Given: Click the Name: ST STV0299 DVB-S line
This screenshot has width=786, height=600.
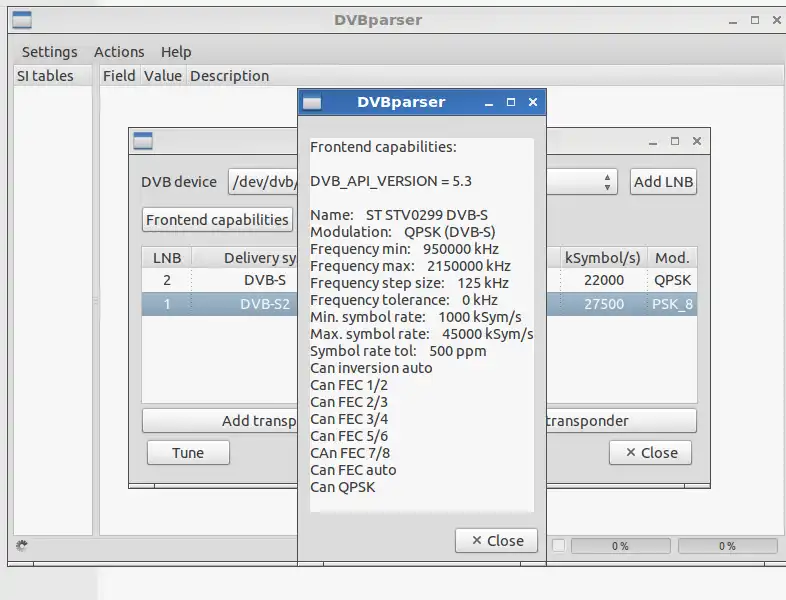Looking at the screenshot, I should pyautogui.click(x=399, y=215).
